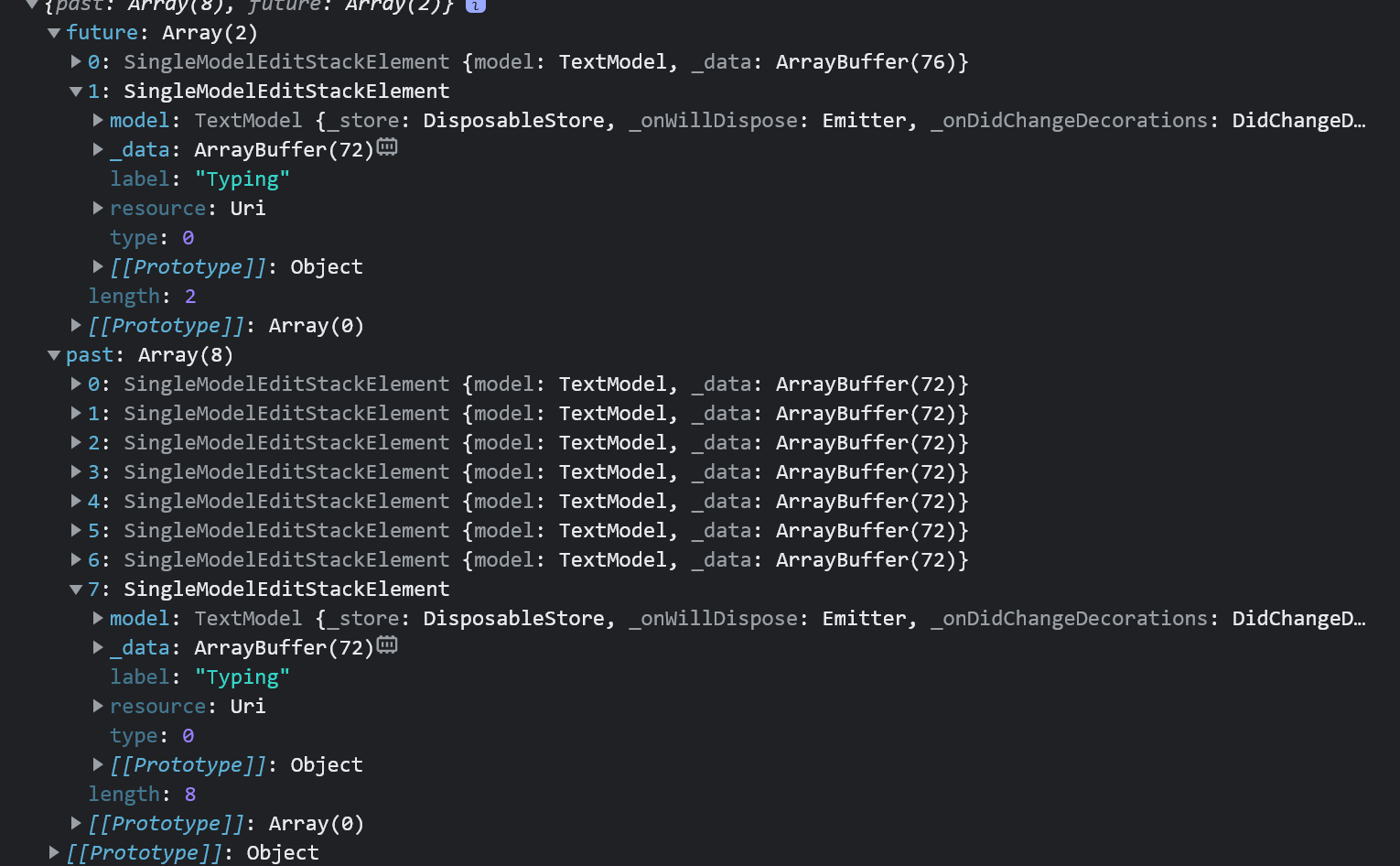Expand past element 0 SingleModelEditStackElement
This screenshot has width=1400, height=866.
76,384
